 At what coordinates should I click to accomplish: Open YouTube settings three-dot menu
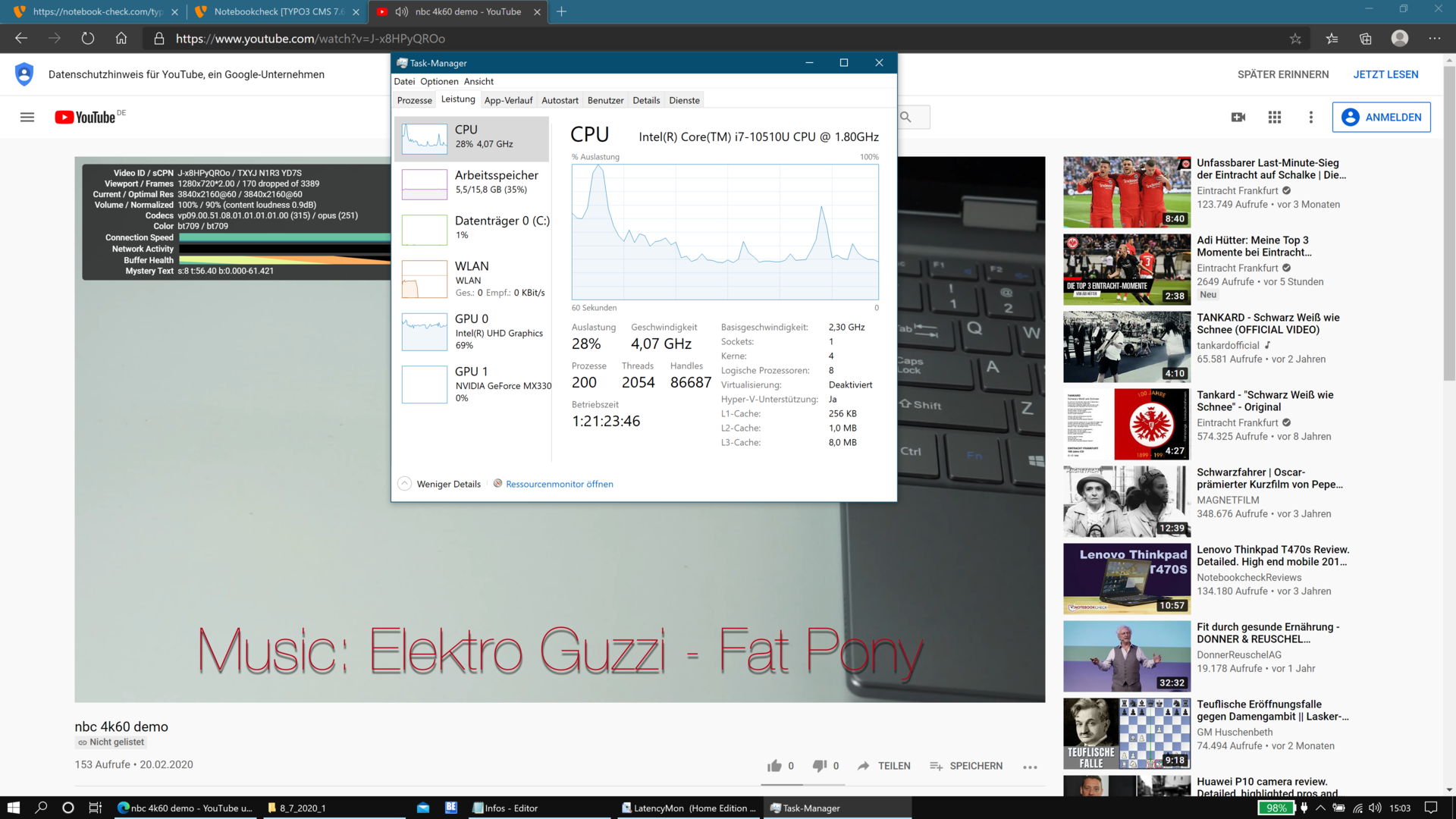pyautogui.click(x=1311, y=117)
